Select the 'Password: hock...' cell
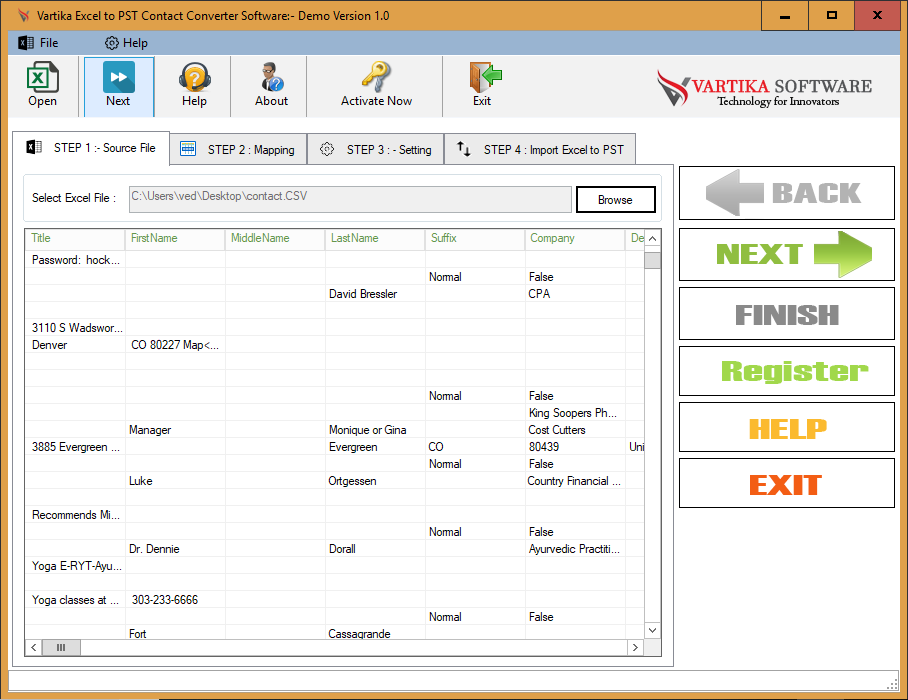 click(75, 260)
